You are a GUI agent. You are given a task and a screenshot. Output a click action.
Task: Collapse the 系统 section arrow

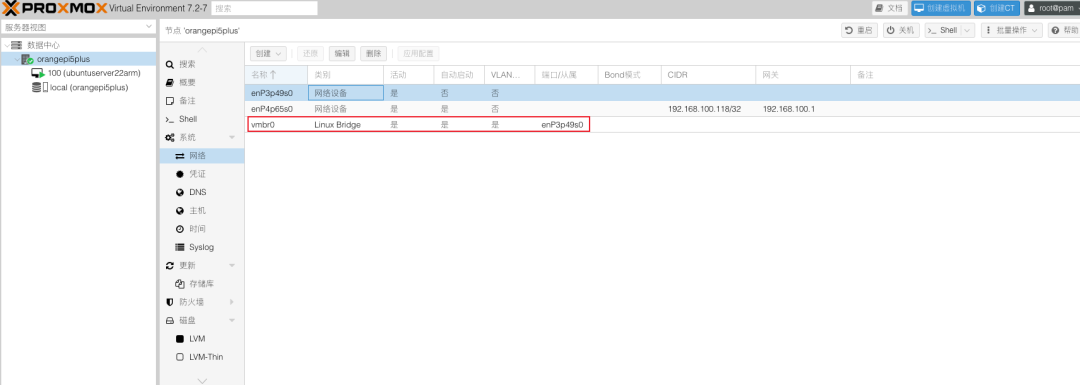tap(232, 138)
